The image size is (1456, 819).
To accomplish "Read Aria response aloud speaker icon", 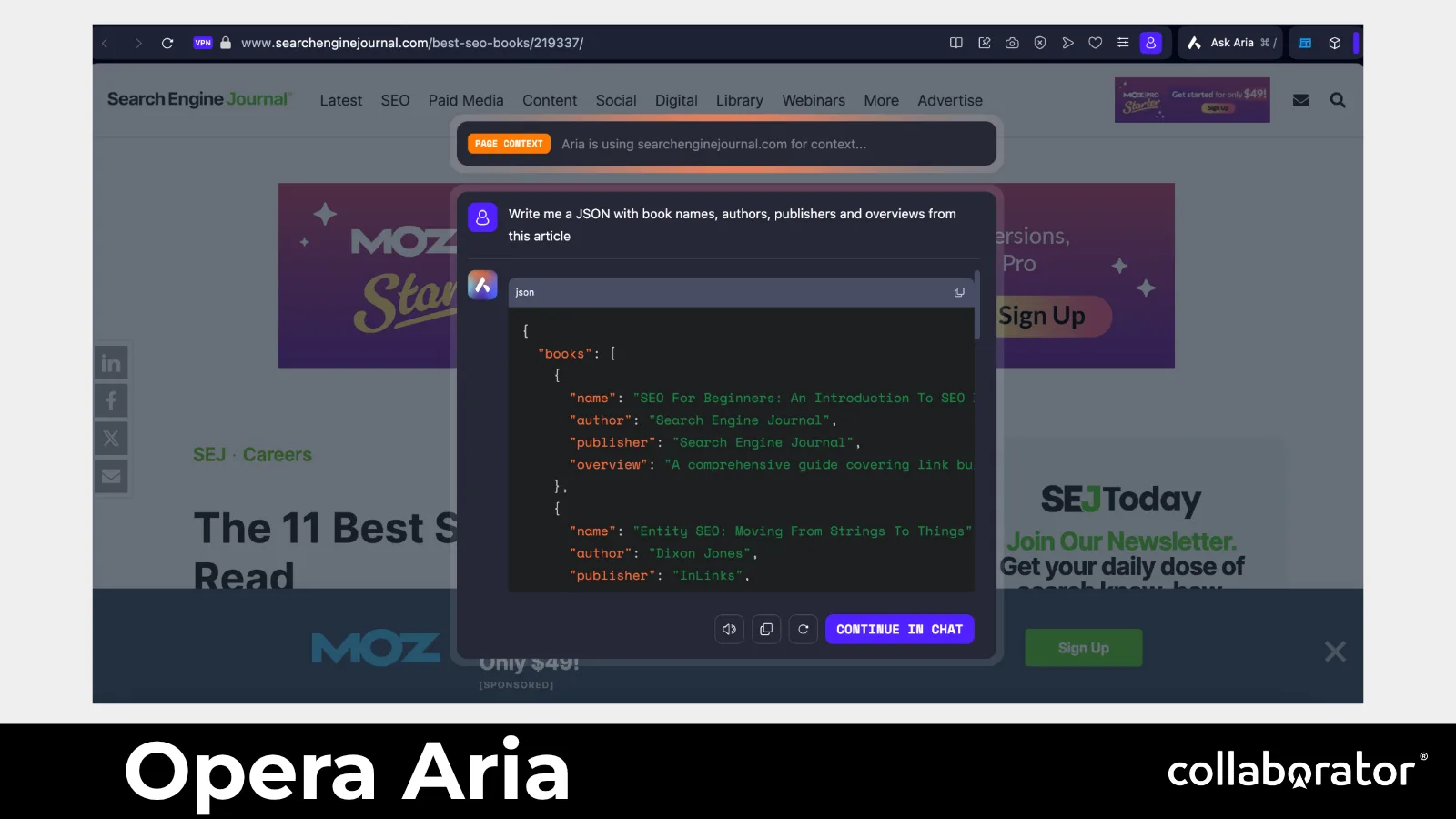I will coord(730,629).
